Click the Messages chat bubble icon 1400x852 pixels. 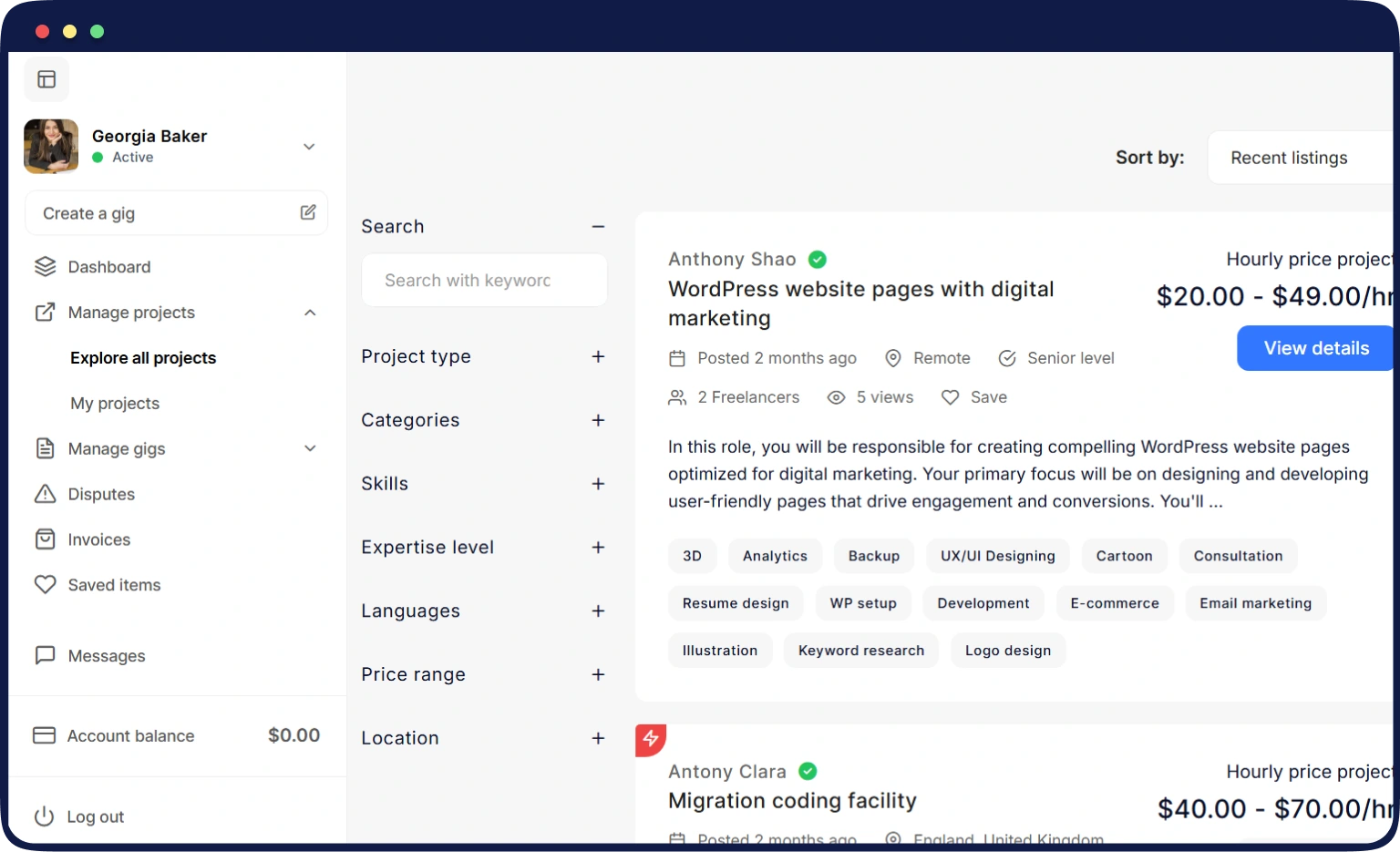[x=45, y=655]
